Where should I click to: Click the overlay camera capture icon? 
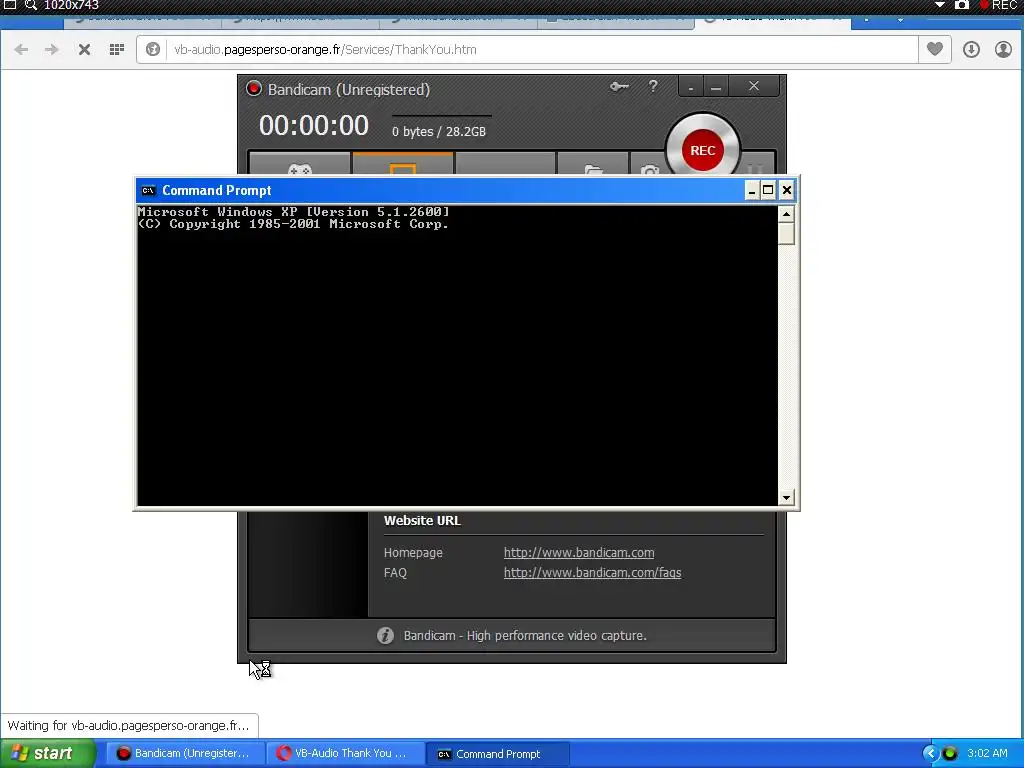click(962, 5)
